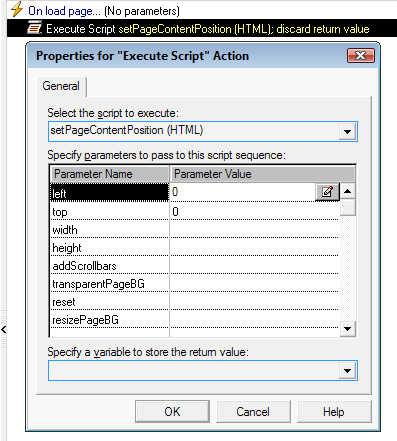The height and width of the screenshot is (441, 397).
Task: Close the Execute Script properties dialog
Action: 361,55
